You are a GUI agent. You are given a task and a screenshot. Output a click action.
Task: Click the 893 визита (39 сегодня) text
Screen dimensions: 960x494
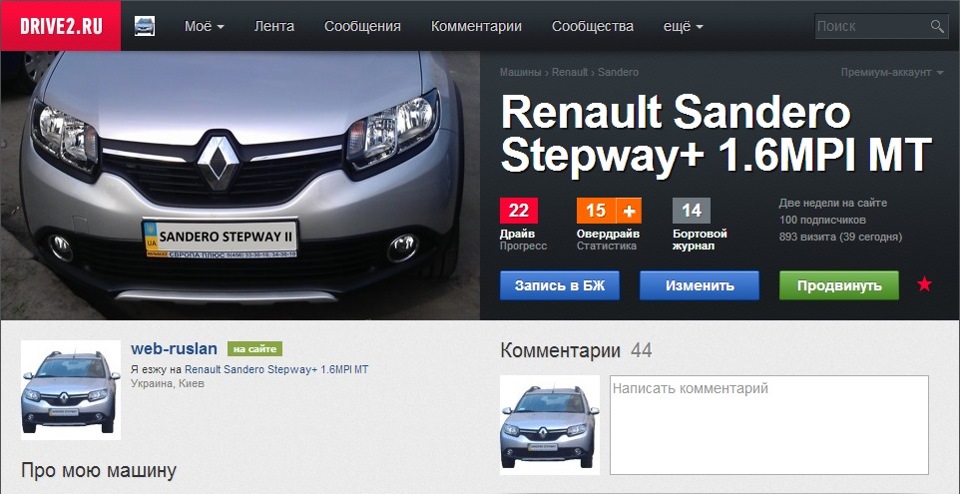point(841,237)
